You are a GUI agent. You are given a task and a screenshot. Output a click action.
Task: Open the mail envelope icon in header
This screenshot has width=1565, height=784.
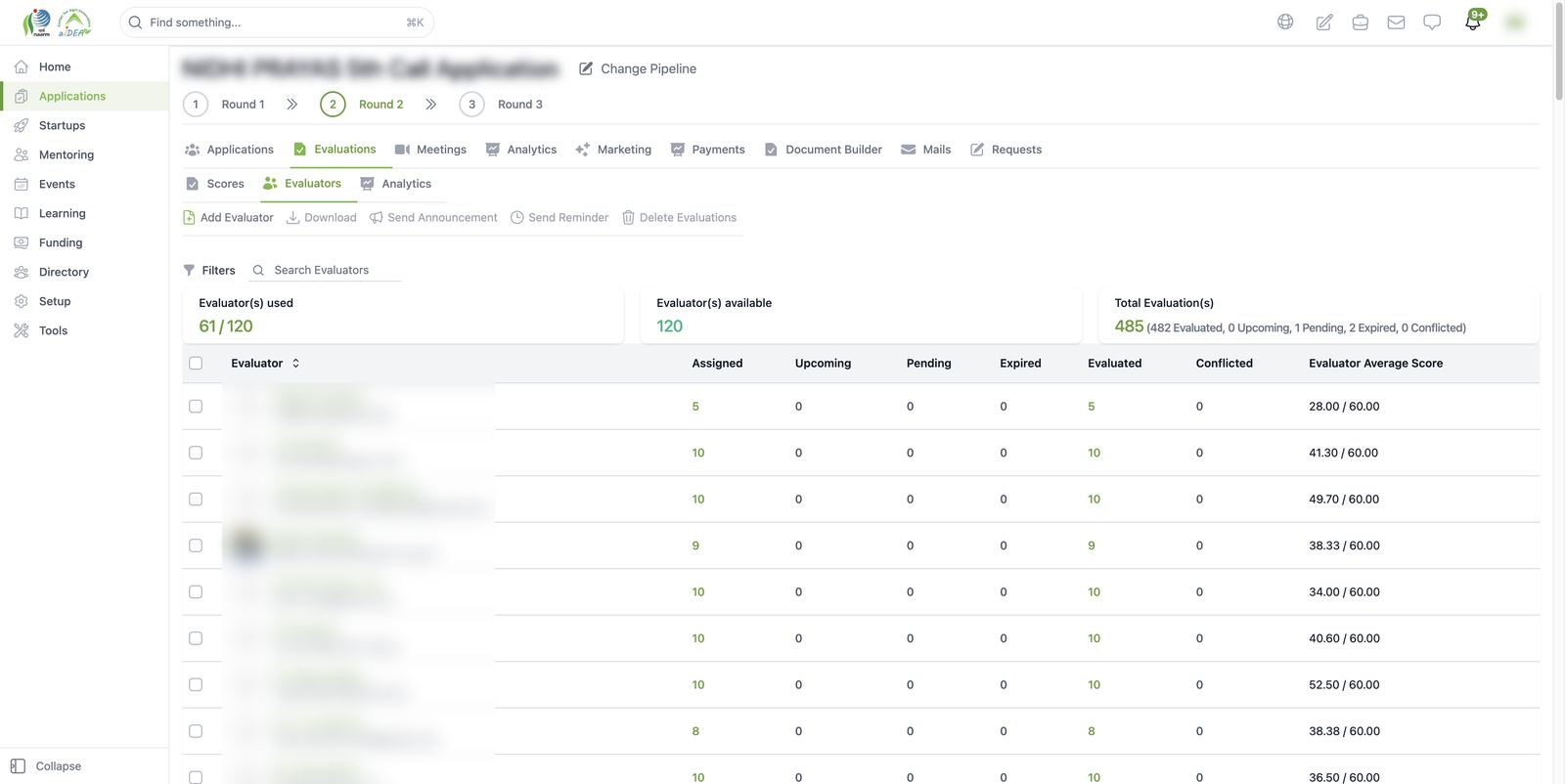pos(1396,22)
